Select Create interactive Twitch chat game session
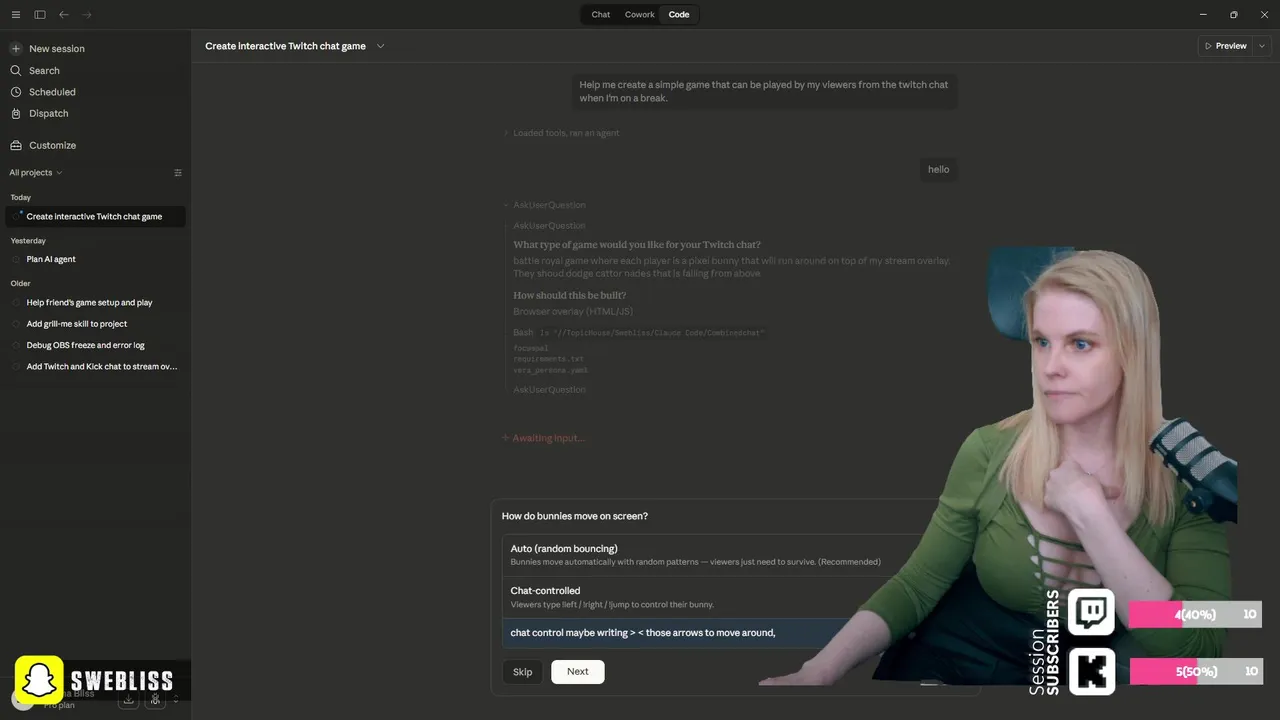This screenshot has width=1280, height=720. coord(96,217)
